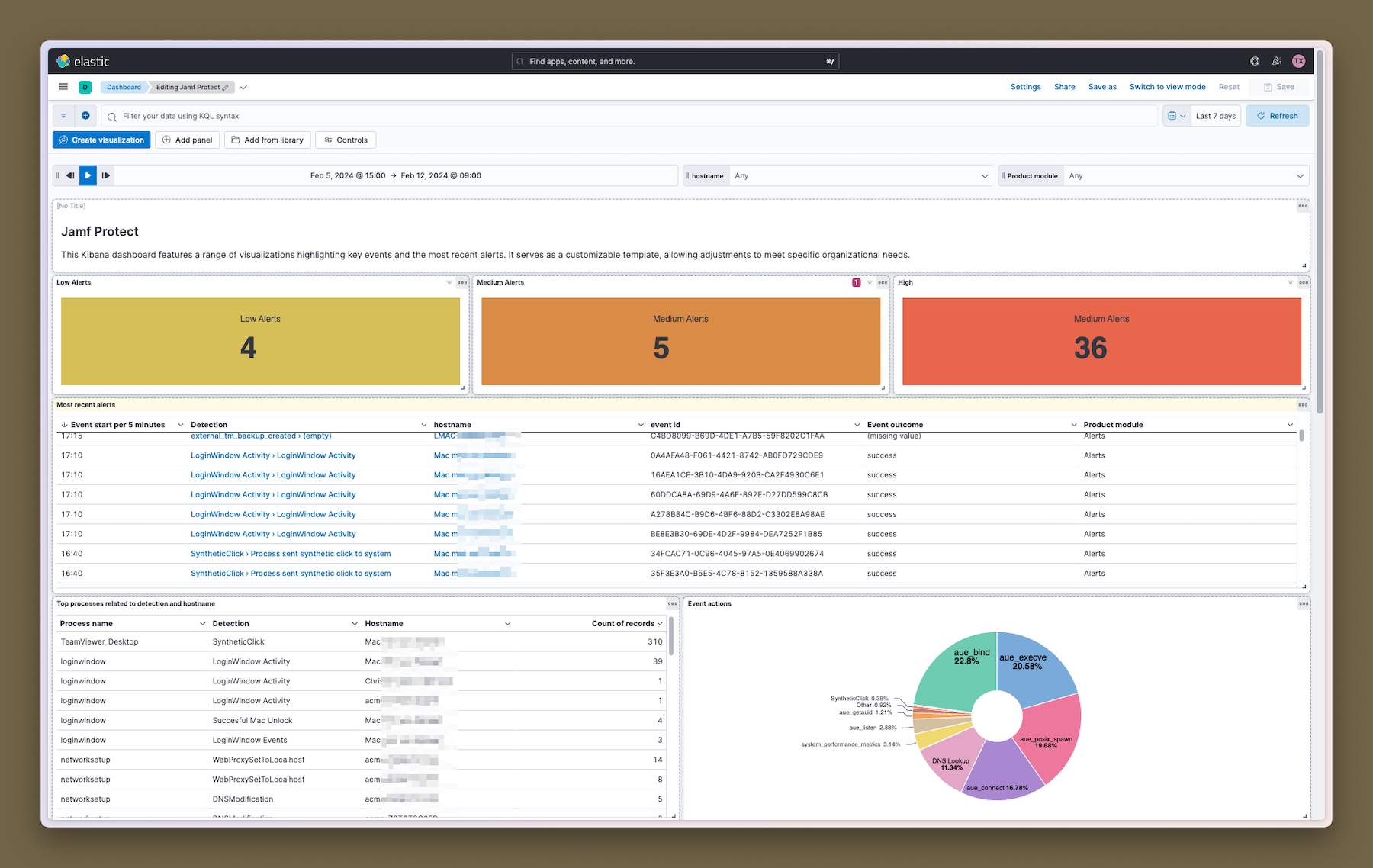Go to the Dashboard breadcrumb

point(124,87)
